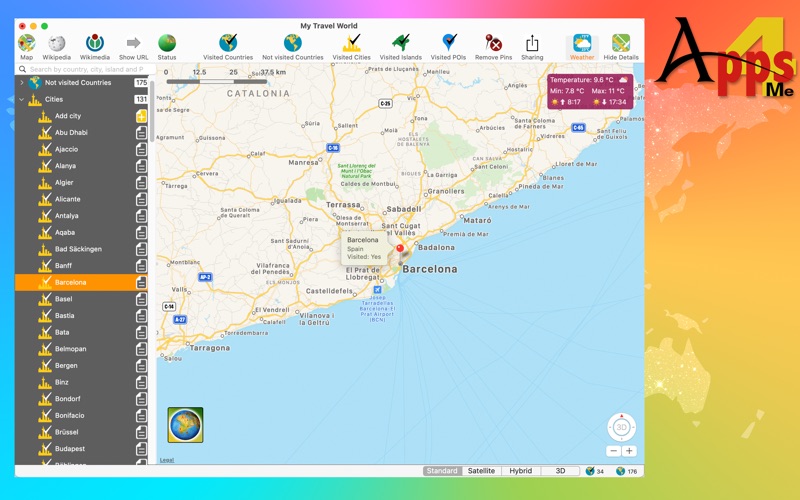Open the notes icon for Algier
The image size is (800, 500).
click(x=141, y=183)
